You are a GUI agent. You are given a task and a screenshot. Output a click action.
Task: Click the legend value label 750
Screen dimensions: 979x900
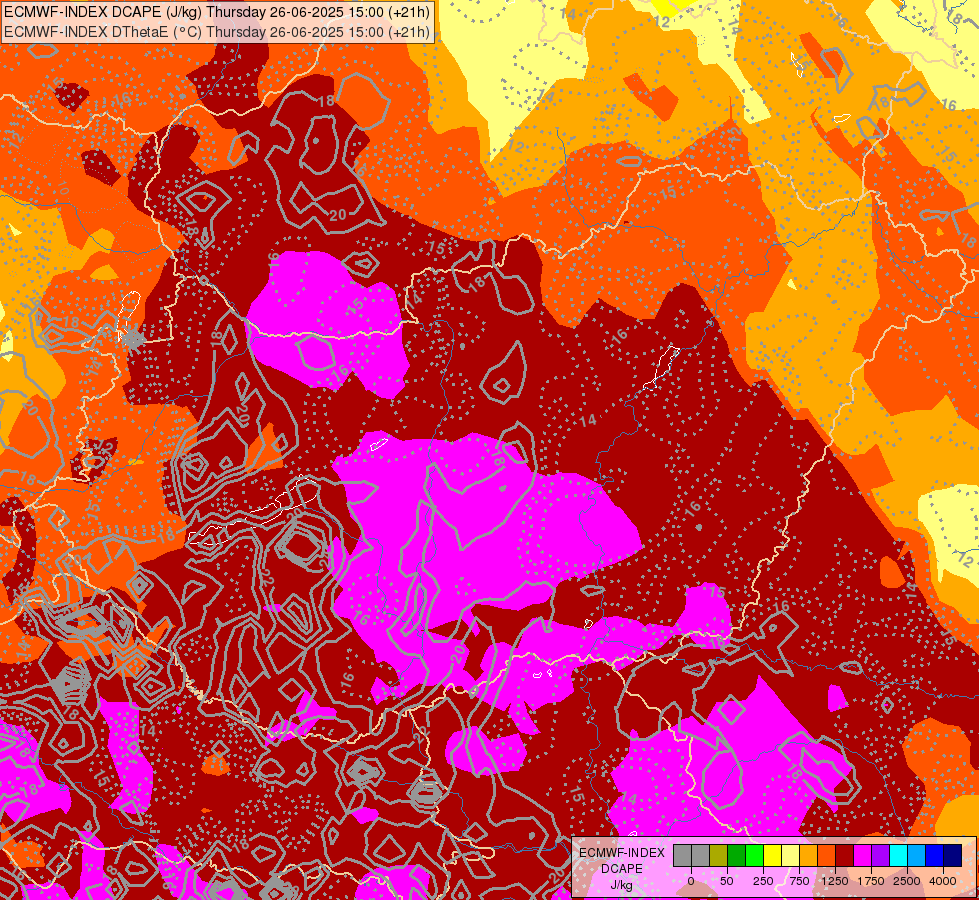[799, 881]
